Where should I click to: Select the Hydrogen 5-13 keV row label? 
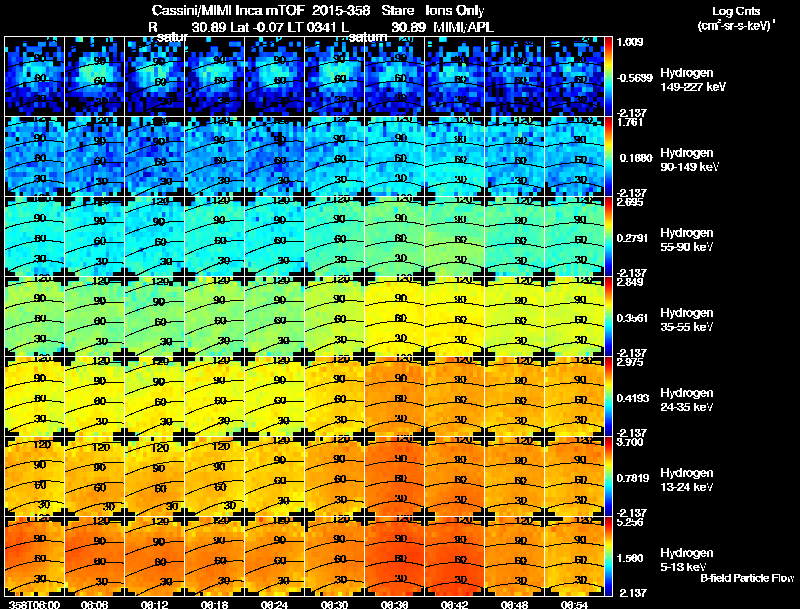pos(686,560)
